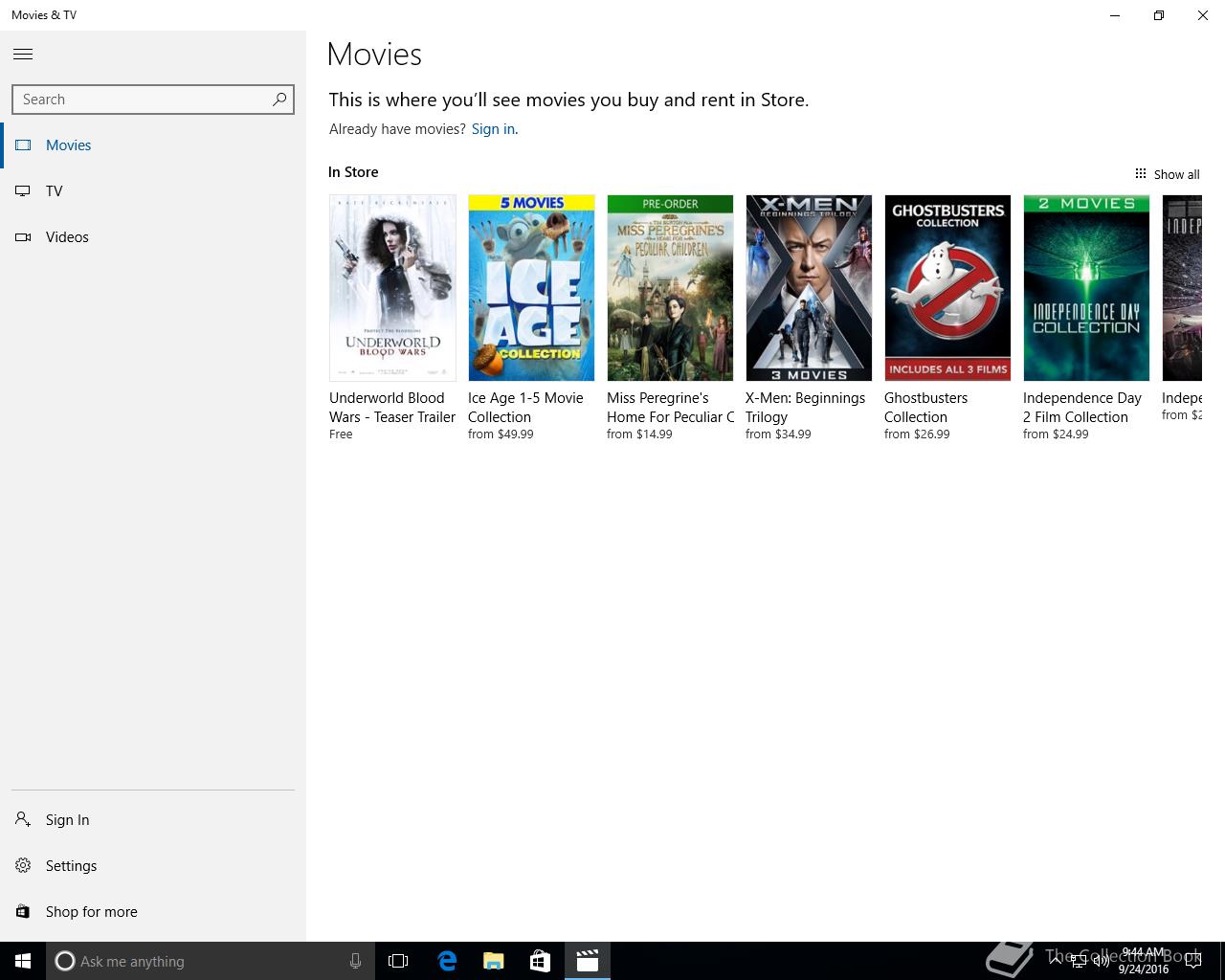Click Cortana Ask me anything box
Screen dimensions: 1225x980
point(209,961)
